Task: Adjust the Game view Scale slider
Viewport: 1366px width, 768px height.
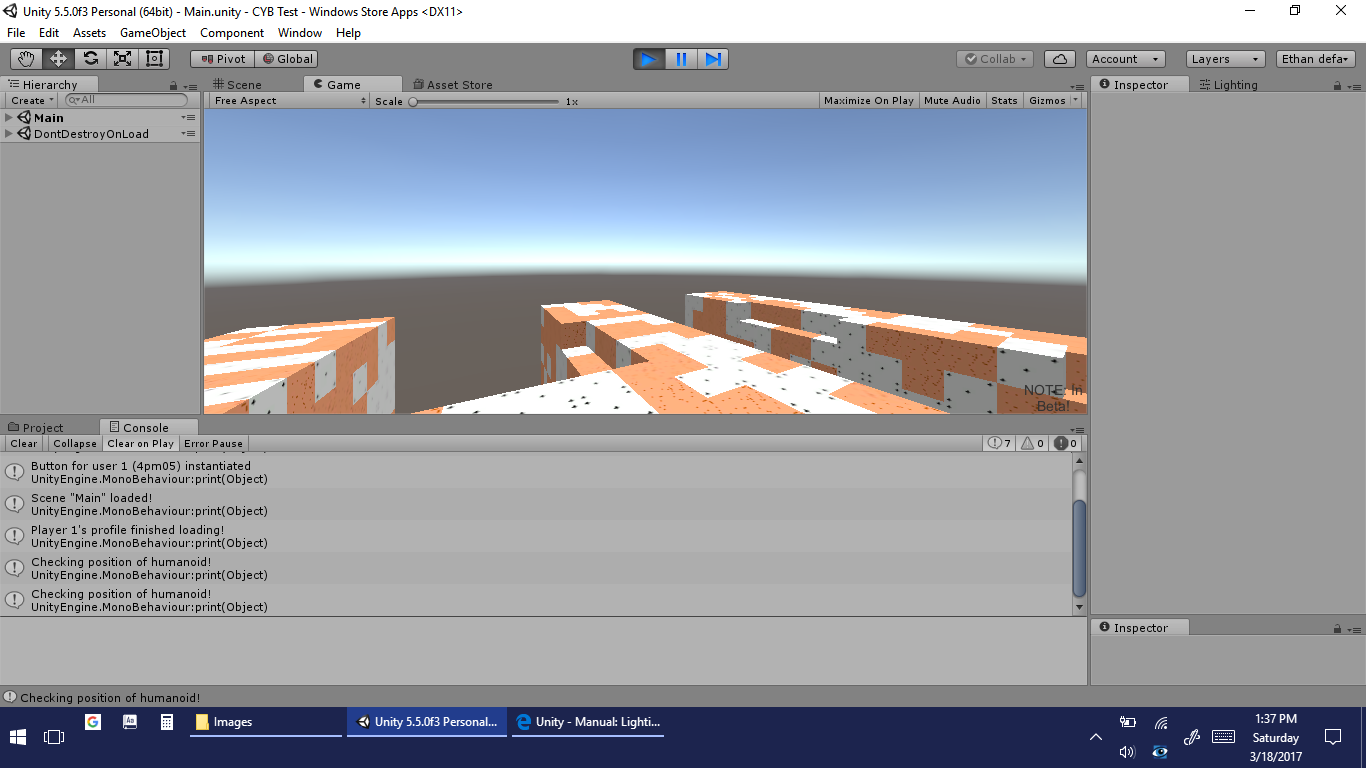Action: coord(413,101)
